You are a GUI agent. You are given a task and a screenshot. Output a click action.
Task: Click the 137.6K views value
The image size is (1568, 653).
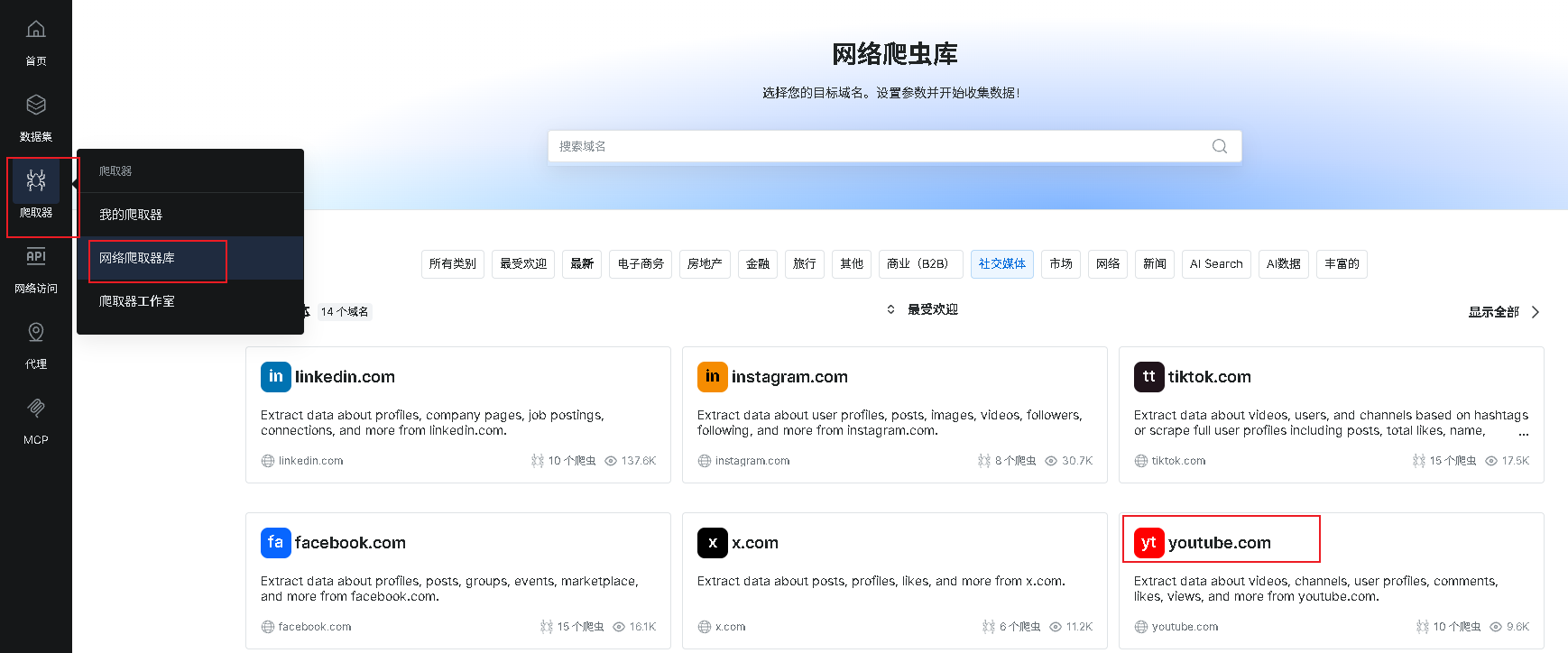[639, 461]
